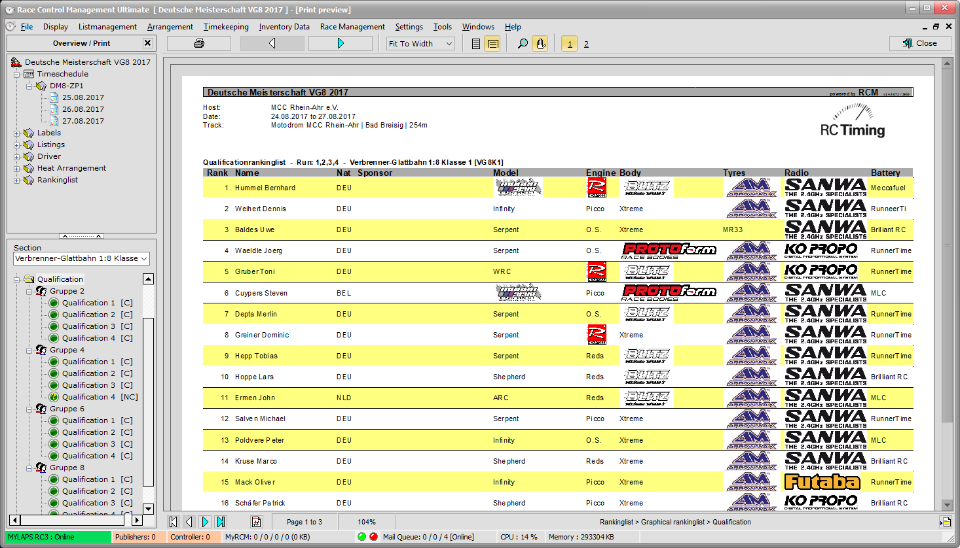Open the Windows menu
This screenshot has height=548, width=960.
click(478, 27)
